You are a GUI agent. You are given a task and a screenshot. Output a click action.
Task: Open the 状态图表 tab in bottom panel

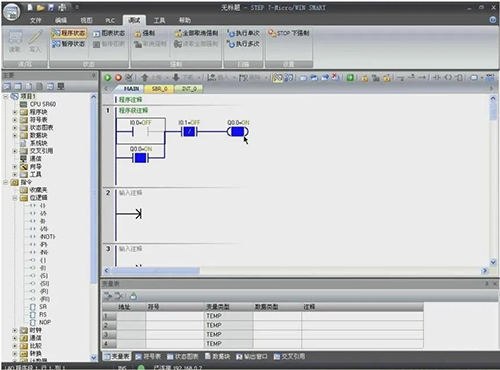pyautogui.click(x=182, y=356)
